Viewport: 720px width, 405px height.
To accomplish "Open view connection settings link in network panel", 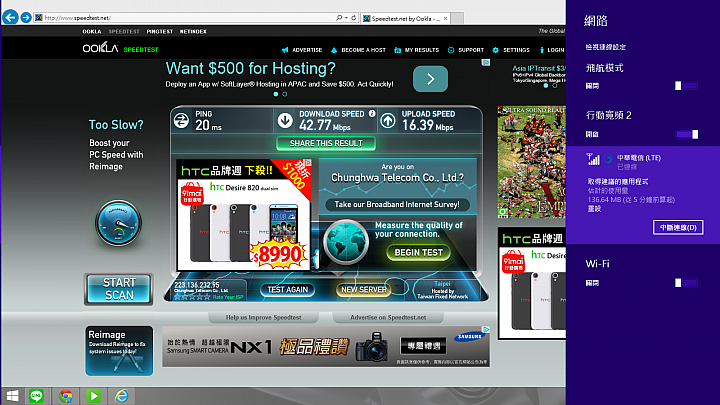I will click(605, 47).
